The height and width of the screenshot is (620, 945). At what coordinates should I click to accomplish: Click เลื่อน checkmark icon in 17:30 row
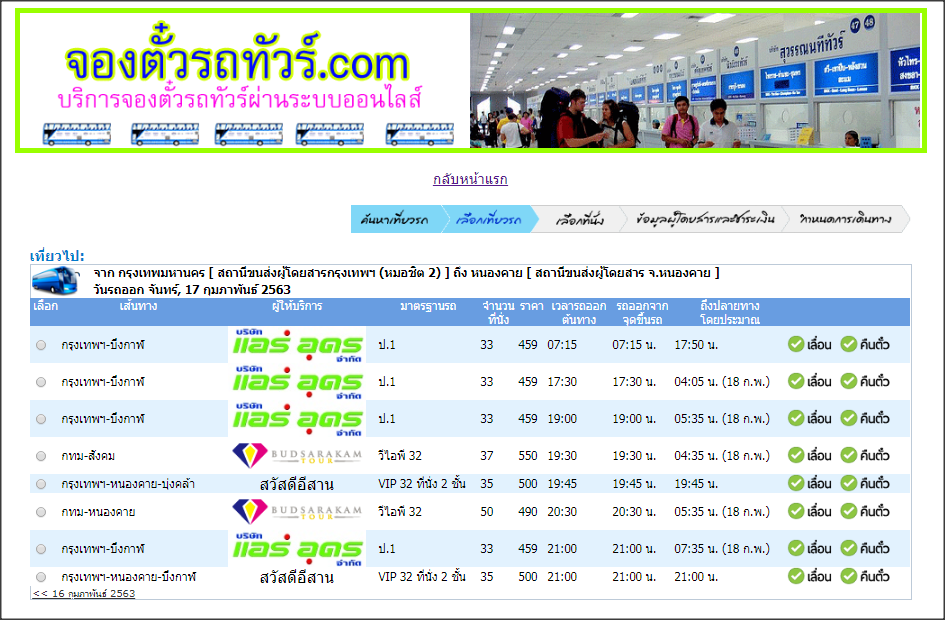[796, 381]
